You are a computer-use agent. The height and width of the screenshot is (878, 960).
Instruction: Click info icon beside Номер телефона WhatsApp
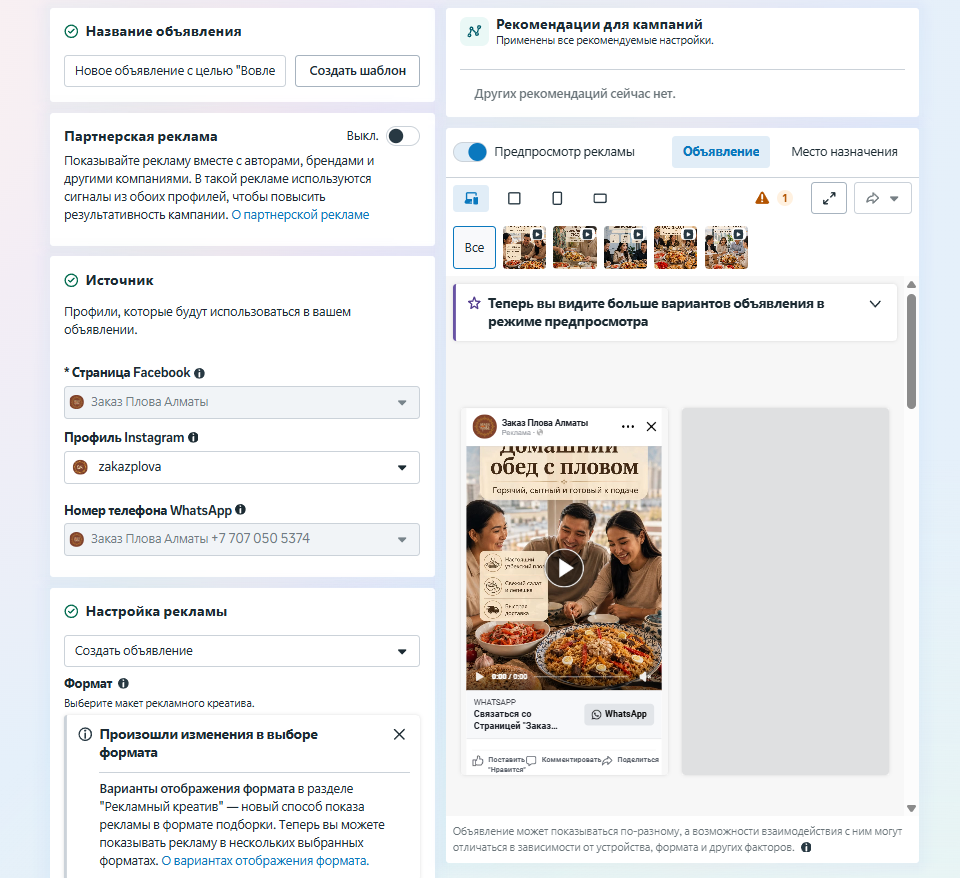click(x=241, y=509)
